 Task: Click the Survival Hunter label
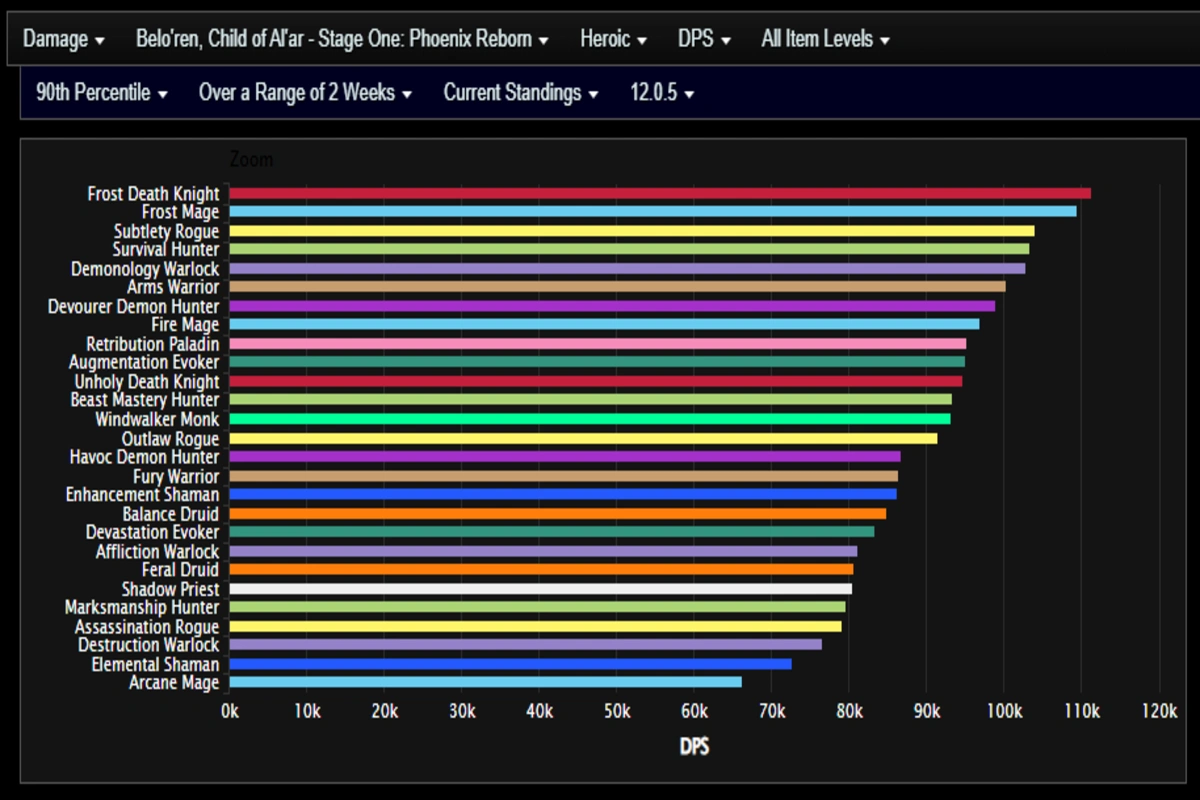[166, 249]
